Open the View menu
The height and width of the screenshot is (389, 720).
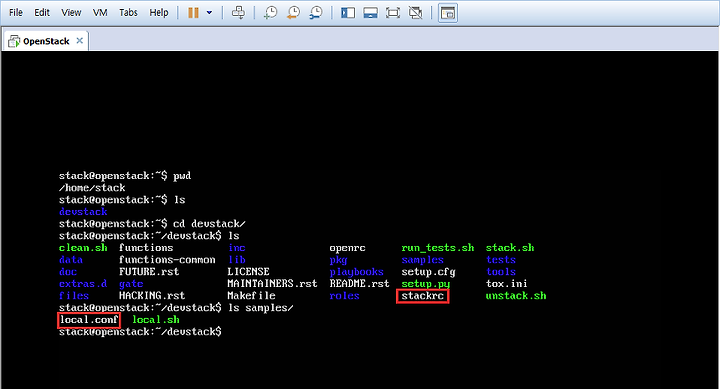[x=71, y=13]
